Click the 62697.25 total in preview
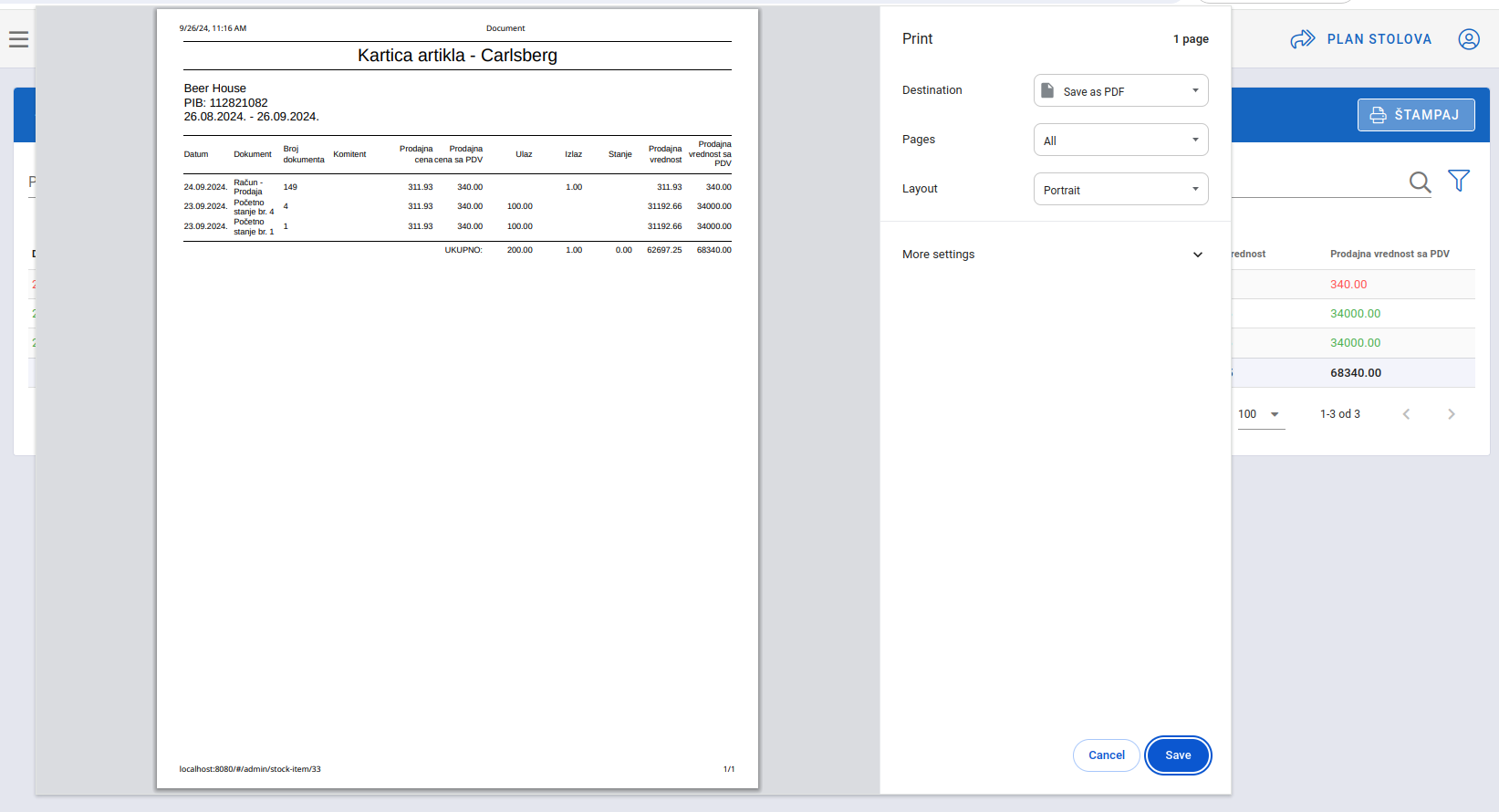The image size is (1499, 812). [664, 250]
